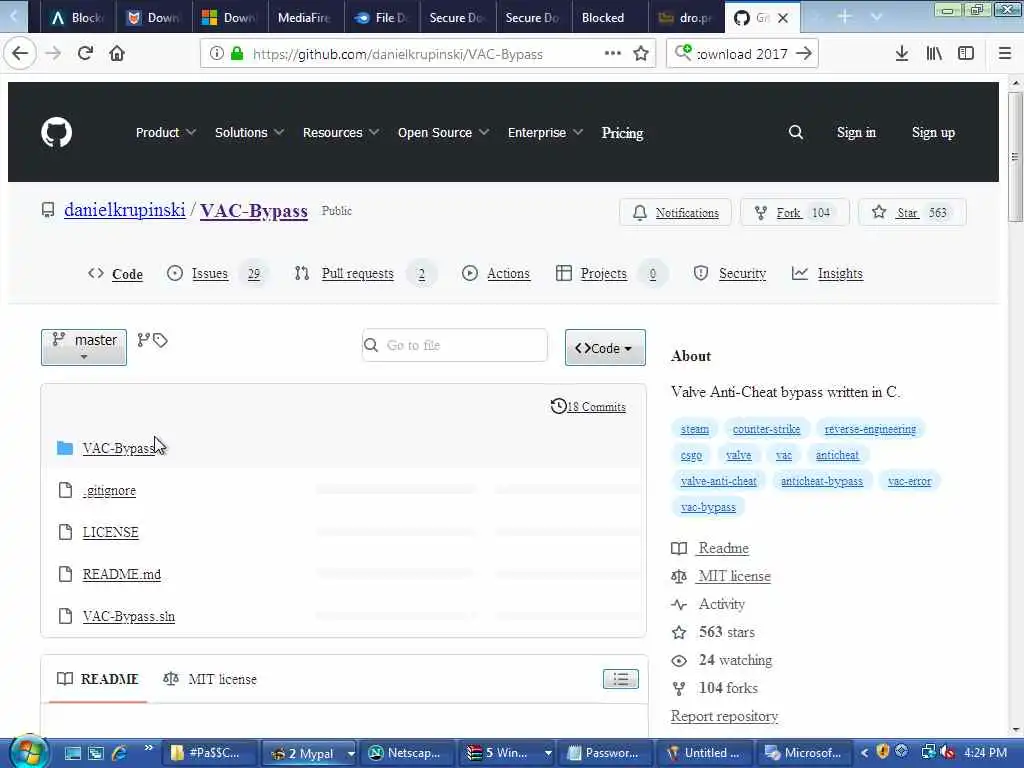Open the VAC-Bypass folder

click(118, 449)
